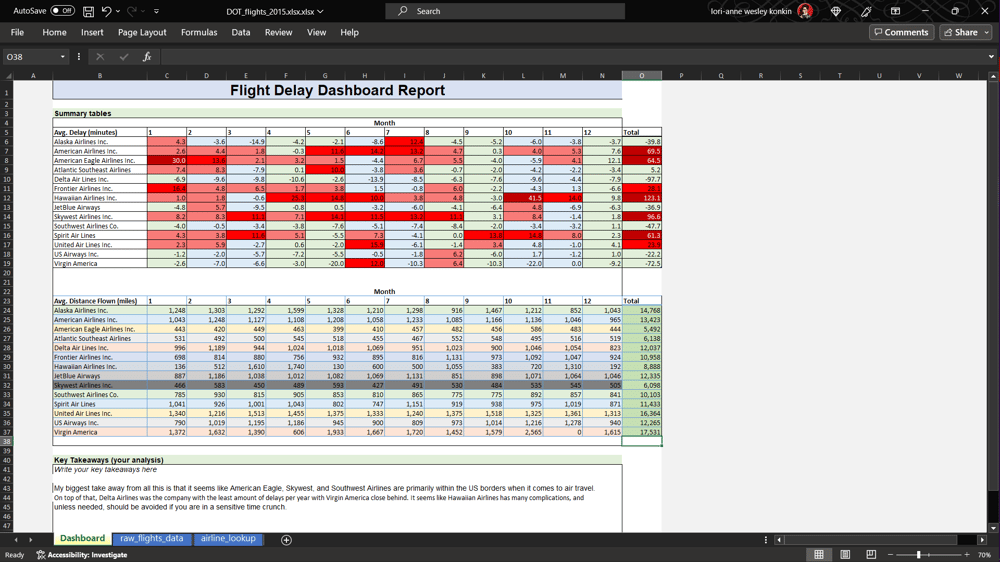Image resolution: width=1000 pixels, height=562 pixels.
Task: Click the zoom out minus button
Action: click(x=891, y=555)
